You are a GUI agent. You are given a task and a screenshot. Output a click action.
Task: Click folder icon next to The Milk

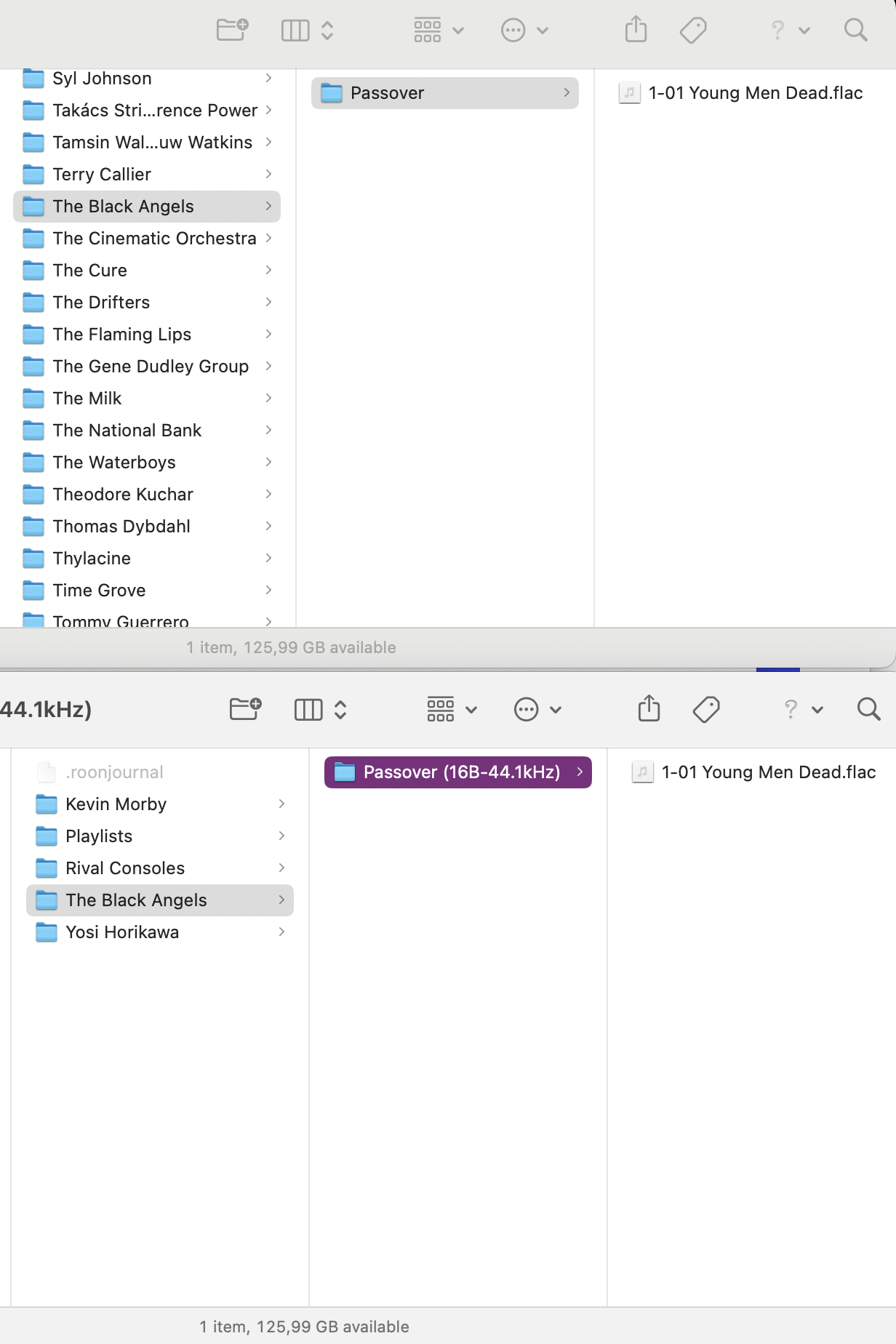33,399
